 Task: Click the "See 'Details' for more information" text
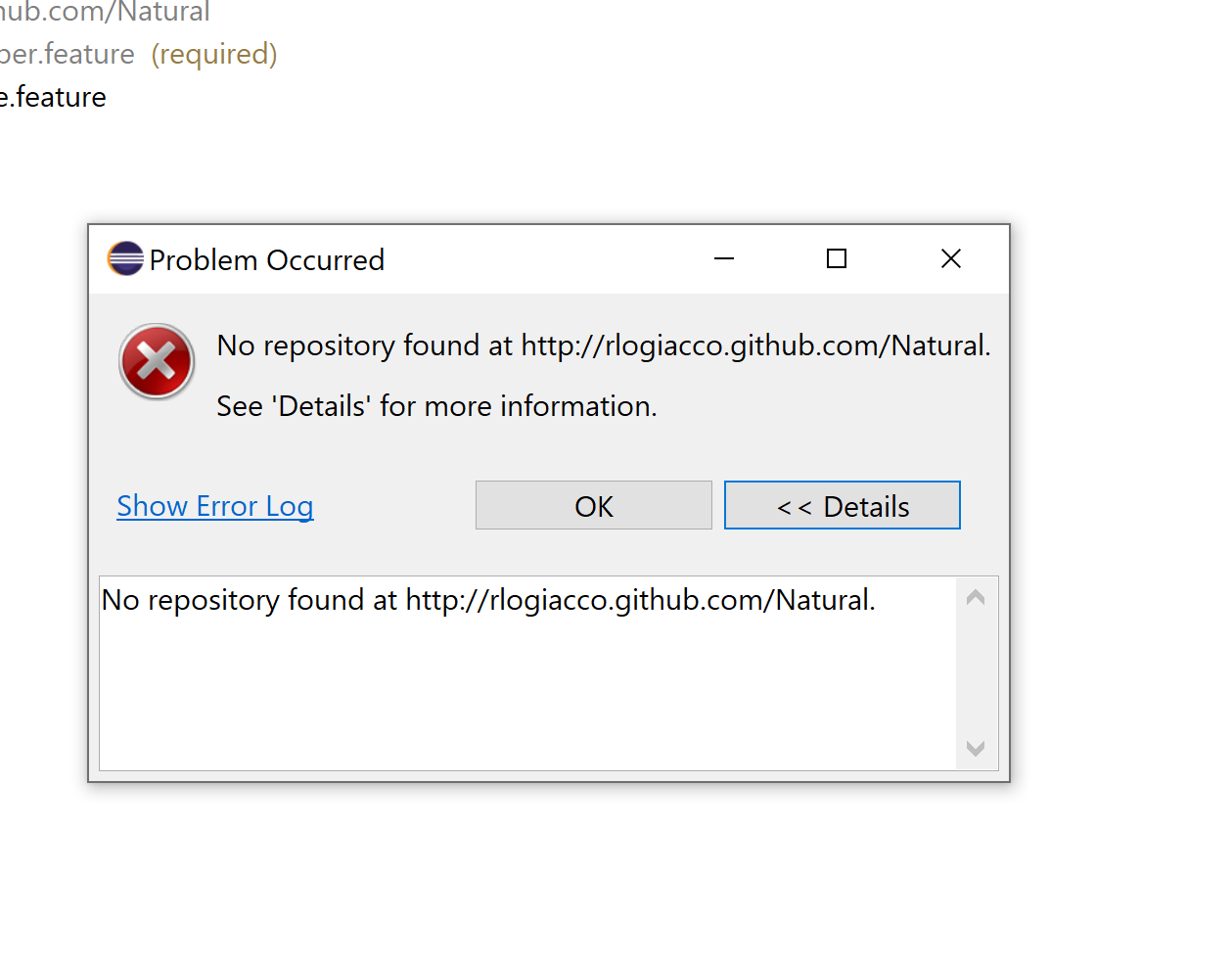[x=436, y=406]
